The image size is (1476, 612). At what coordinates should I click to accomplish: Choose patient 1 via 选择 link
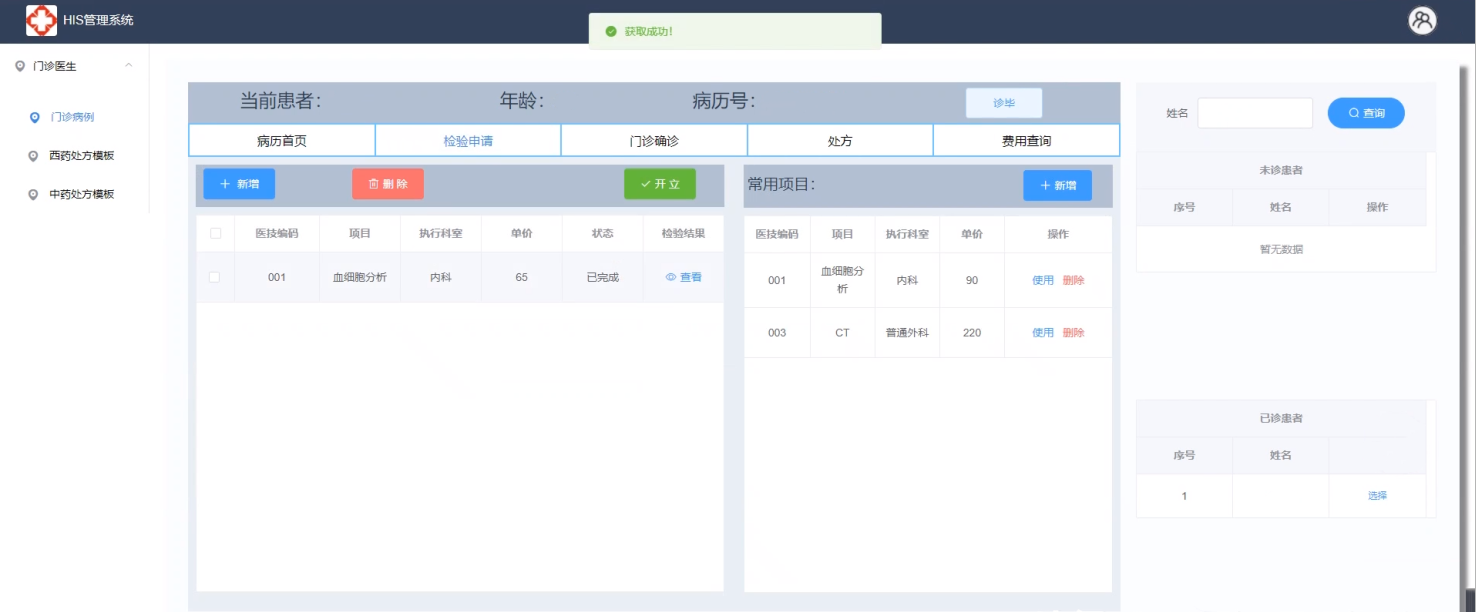tap(1377, 495)
